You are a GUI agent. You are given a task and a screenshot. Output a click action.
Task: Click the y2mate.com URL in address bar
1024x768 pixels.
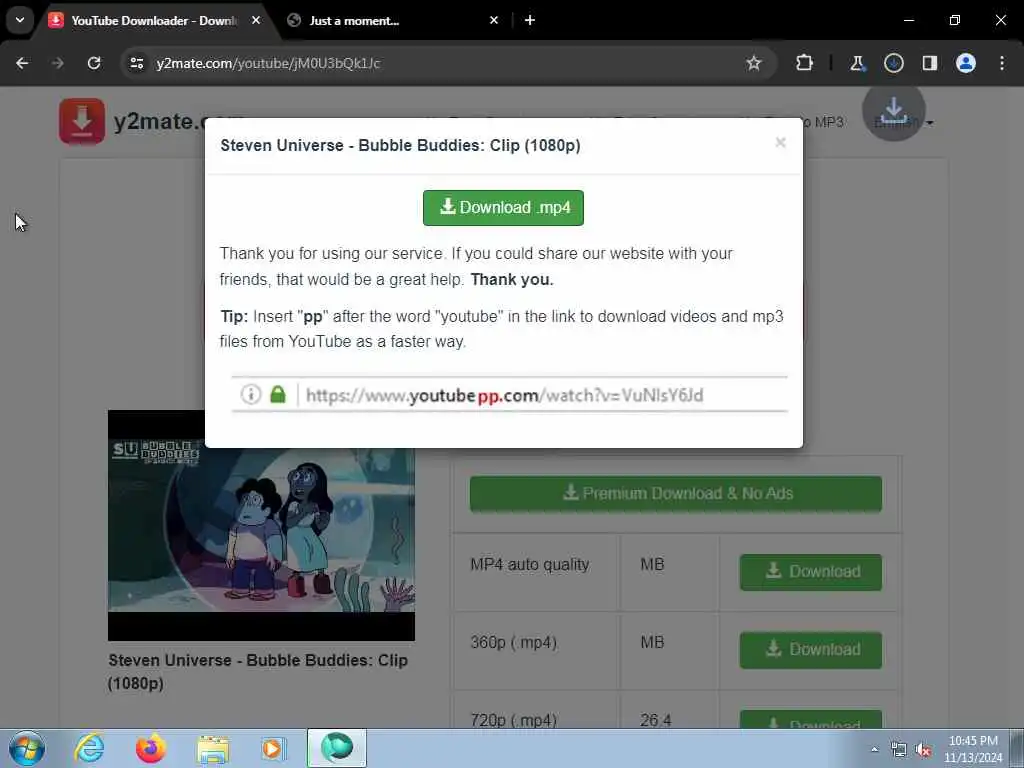point(268,63)
